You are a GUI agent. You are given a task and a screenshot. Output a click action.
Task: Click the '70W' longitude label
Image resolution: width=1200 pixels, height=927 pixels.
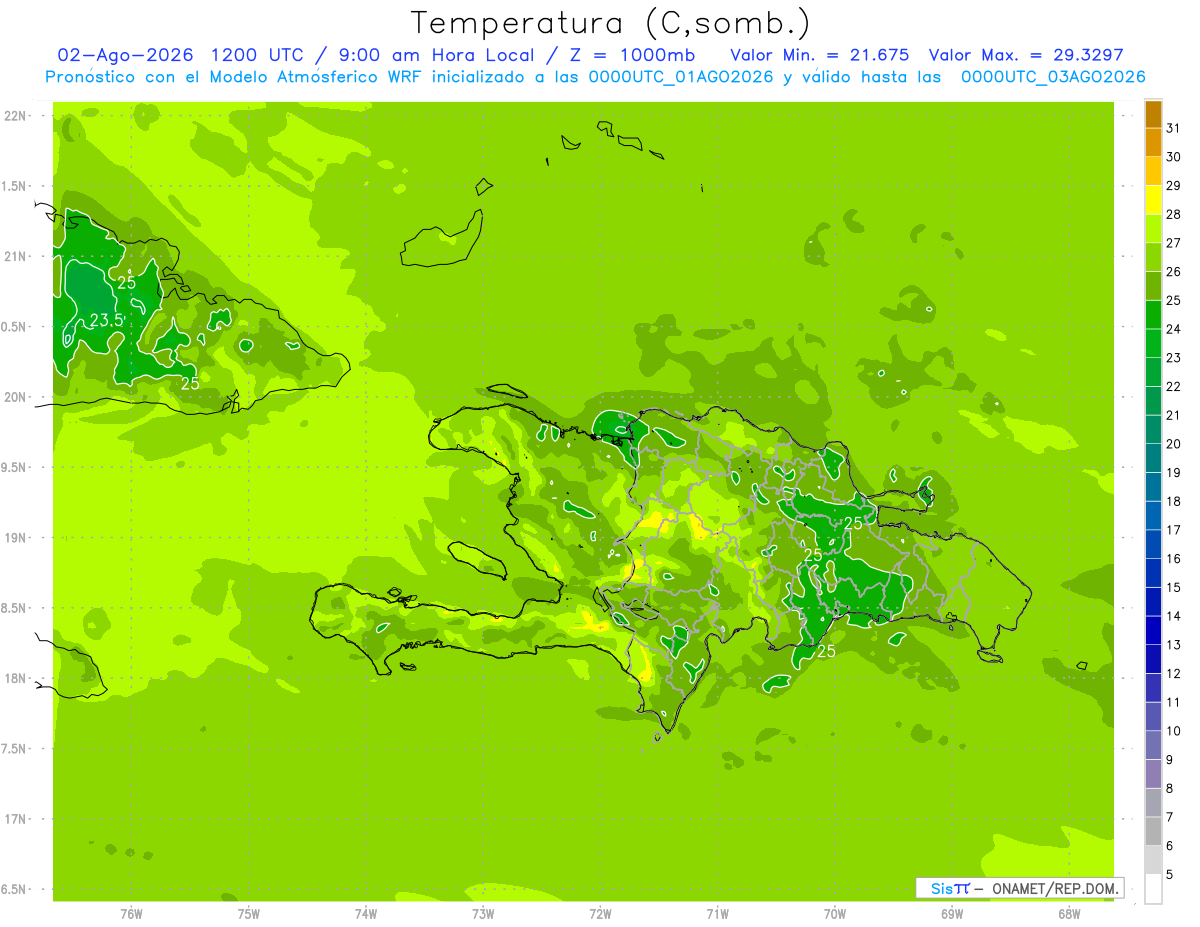click(x=835, y=914)
